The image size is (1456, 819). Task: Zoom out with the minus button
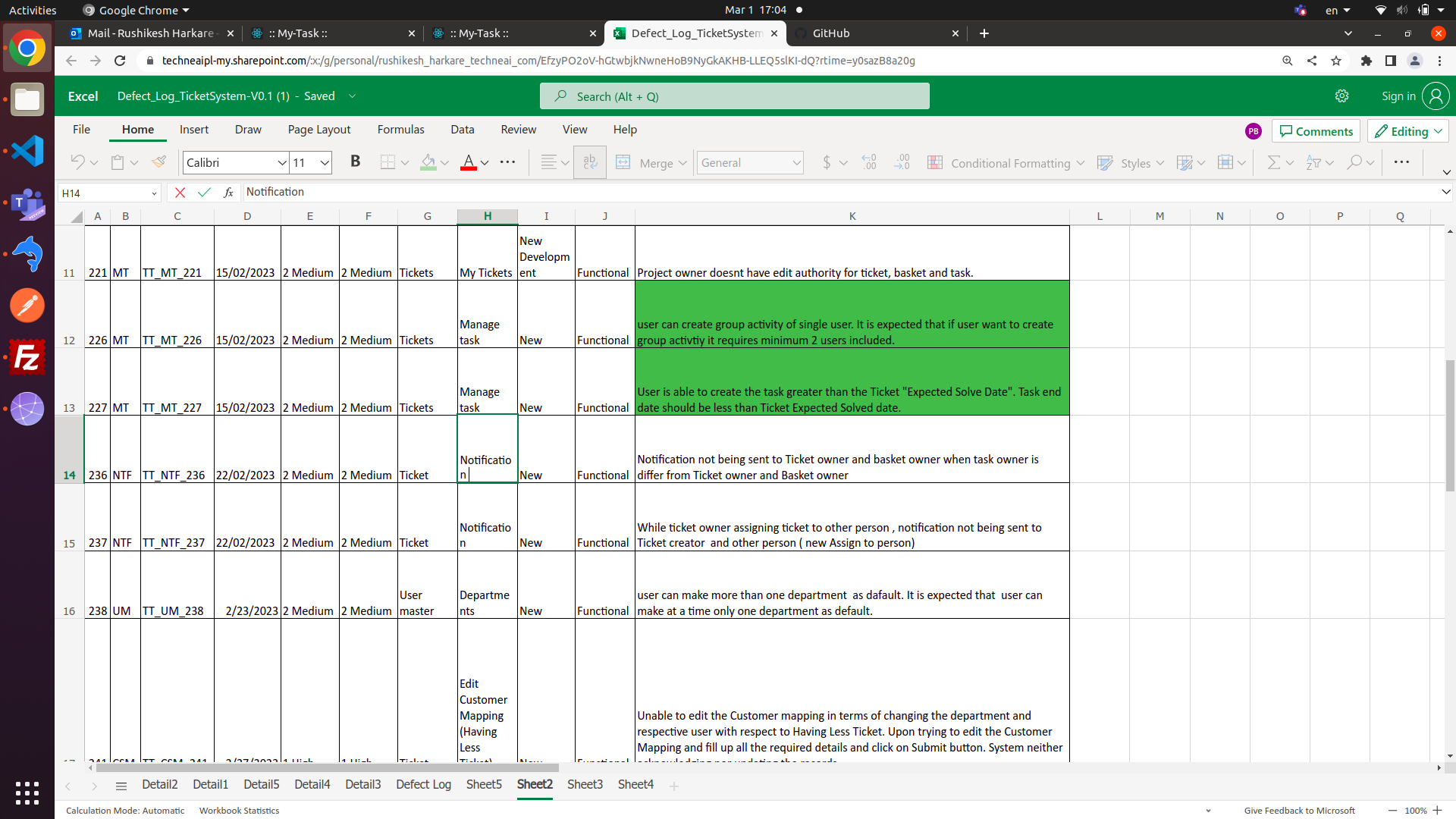(1392, 811)
